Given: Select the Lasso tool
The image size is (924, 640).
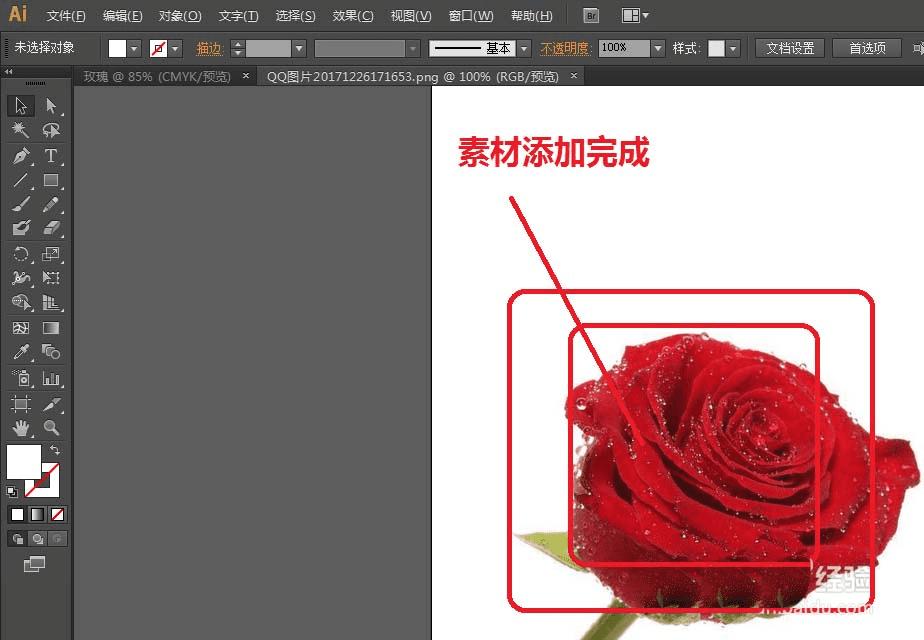Looking at the screenshot, I should [x=51, y=130].
